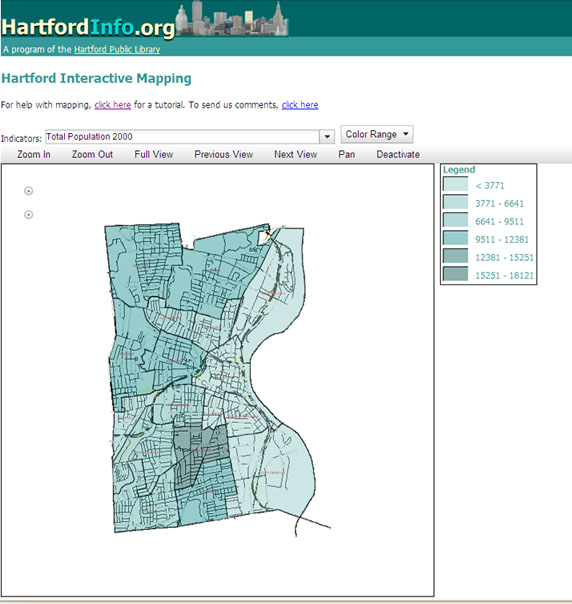Open the tutorial 'click here' link
572x604 pixels.
[x=112, y=105]
